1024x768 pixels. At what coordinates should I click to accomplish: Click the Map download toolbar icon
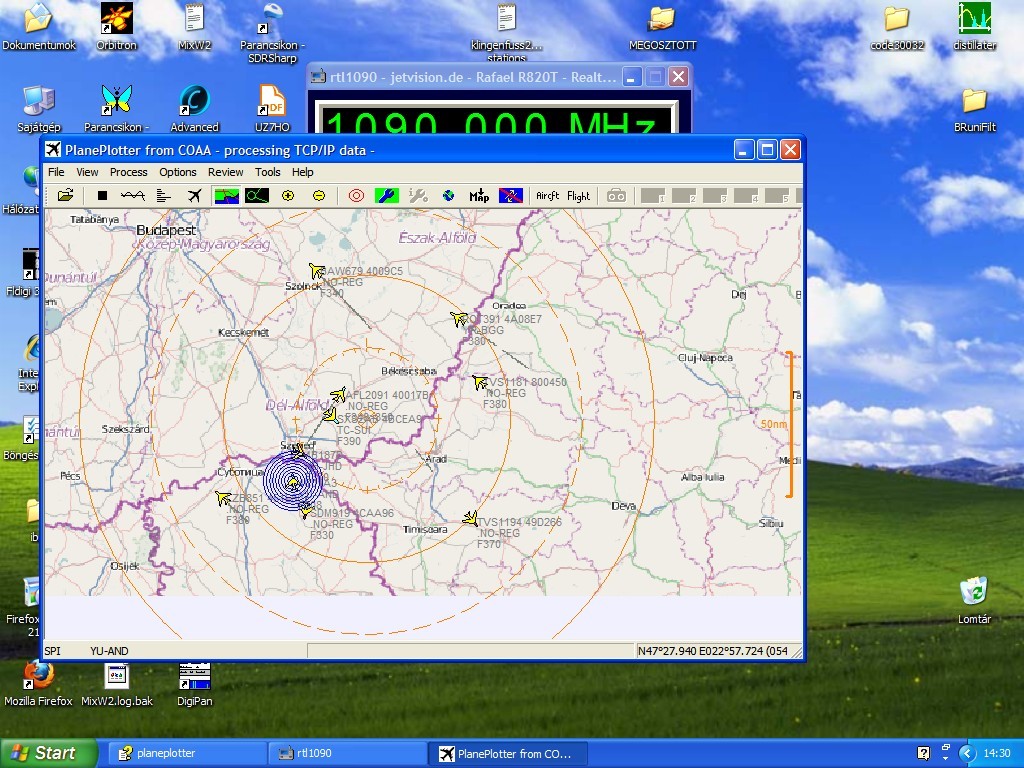(479, 195)
